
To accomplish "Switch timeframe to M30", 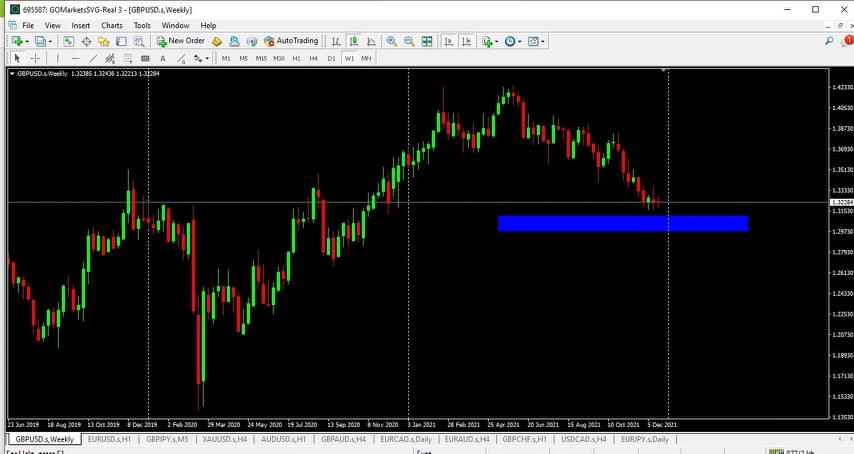I will click(279, 58).
